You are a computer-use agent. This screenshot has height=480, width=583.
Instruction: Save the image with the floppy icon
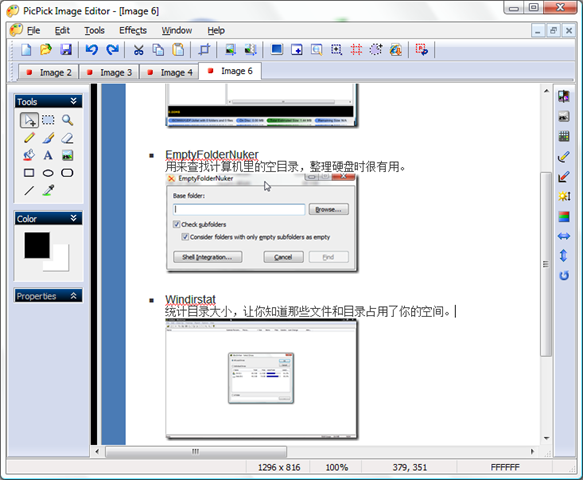66,49
